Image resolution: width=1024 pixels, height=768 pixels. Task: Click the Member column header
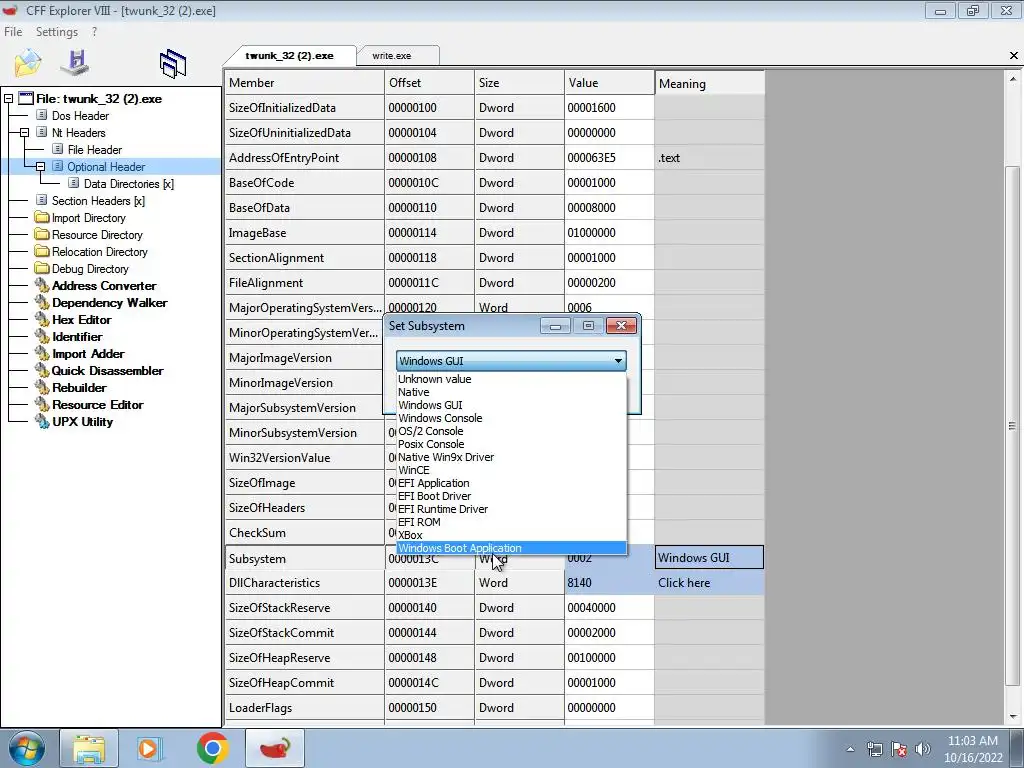point(305,83)
